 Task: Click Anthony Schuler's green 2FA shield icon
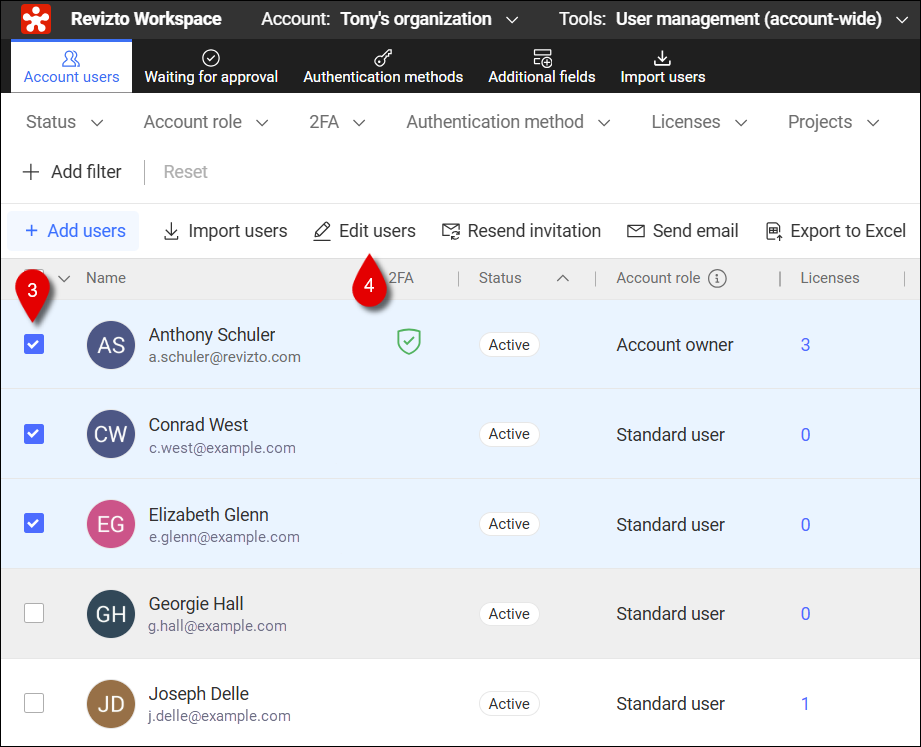click(x=409, y=342)
